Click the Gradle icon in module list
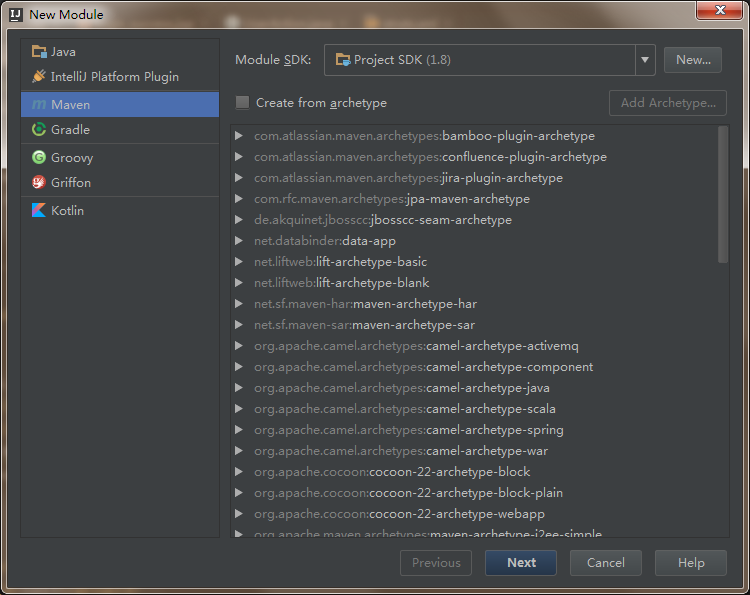Image resolution: width=750 pixels, height=595 pixels. pos(39,129)
